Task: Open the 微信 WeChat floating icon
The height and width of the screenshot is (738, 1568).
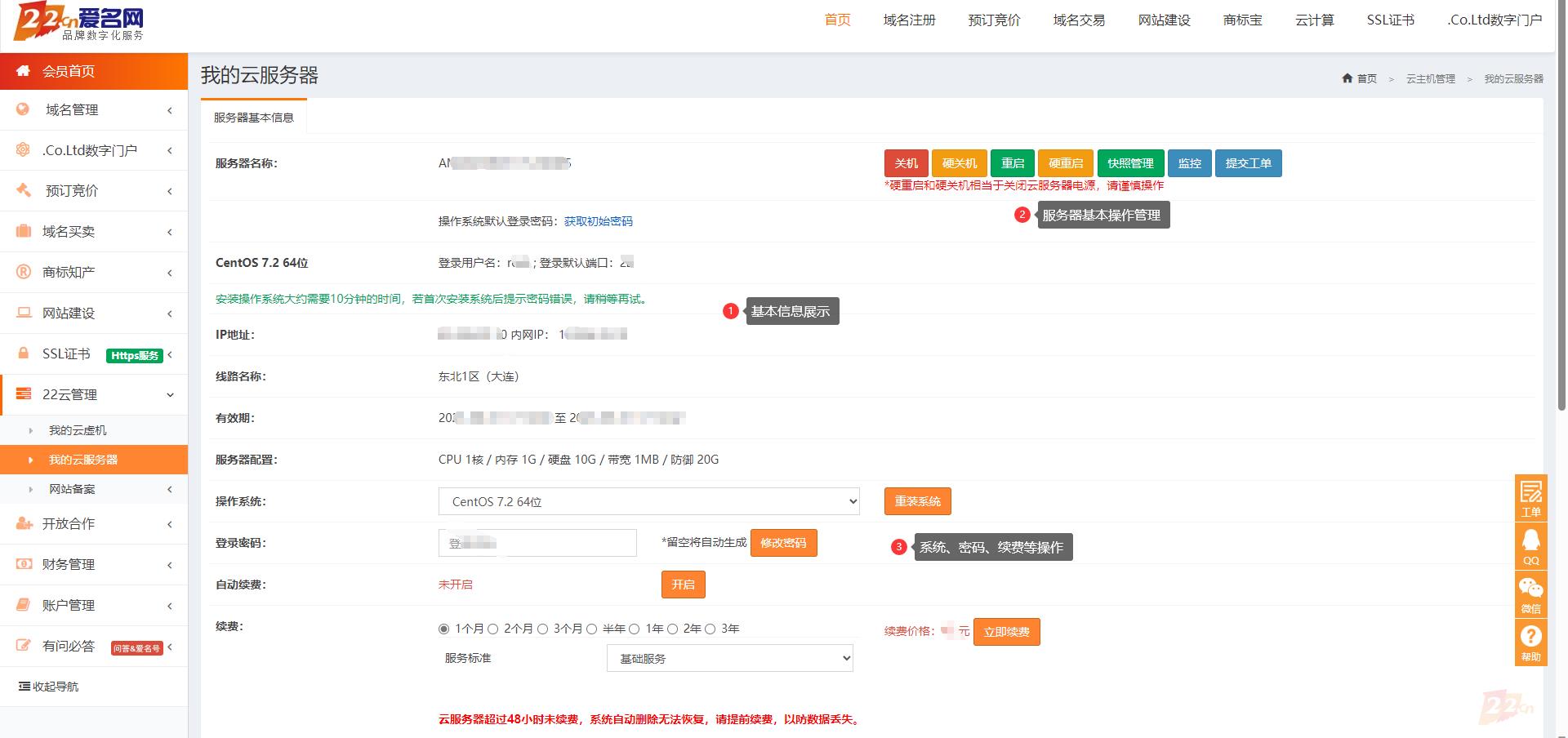Action: coord(1530,594)
